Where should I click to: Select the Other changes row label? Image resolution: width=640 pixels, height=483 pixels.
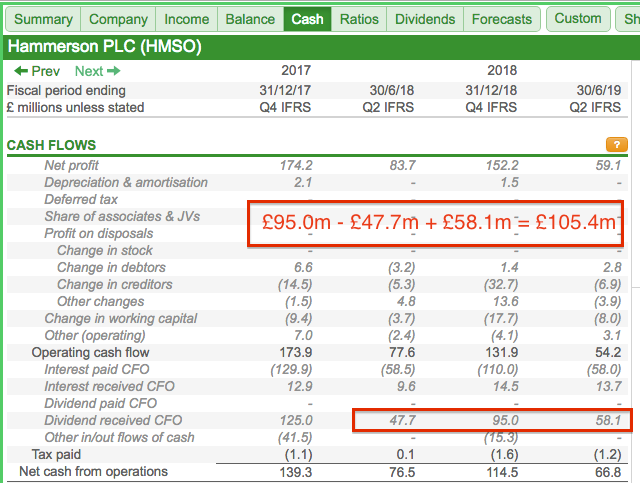pos(100,301)
